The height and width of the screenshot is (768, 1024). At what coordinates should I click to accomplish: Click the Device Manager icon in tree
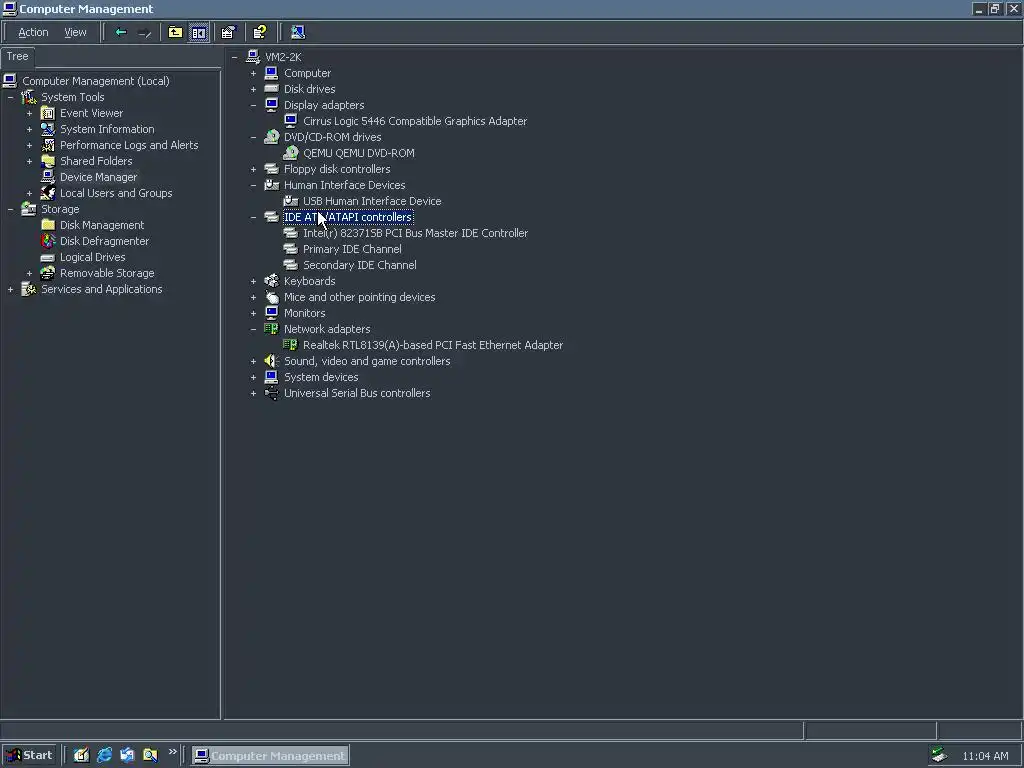(48, 177)
